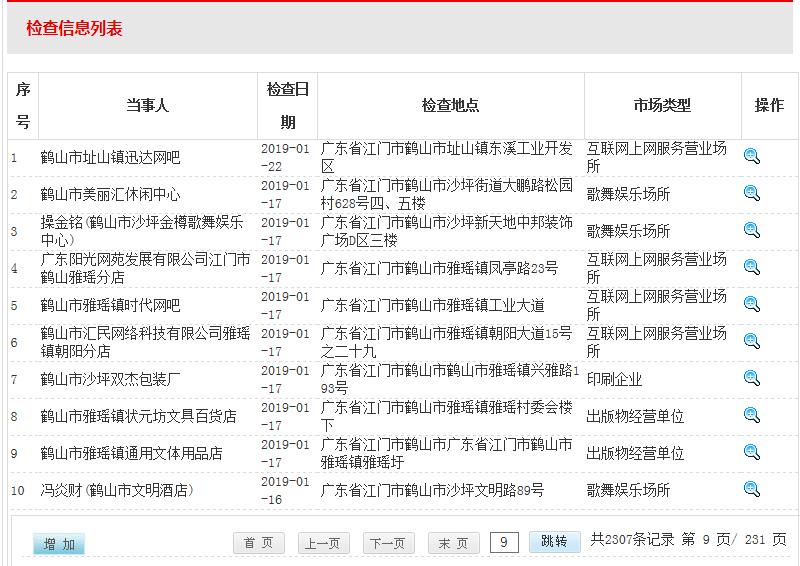800x566 pixels.
Task: Click the 检查日期 column header
Action: click(288, 105)
